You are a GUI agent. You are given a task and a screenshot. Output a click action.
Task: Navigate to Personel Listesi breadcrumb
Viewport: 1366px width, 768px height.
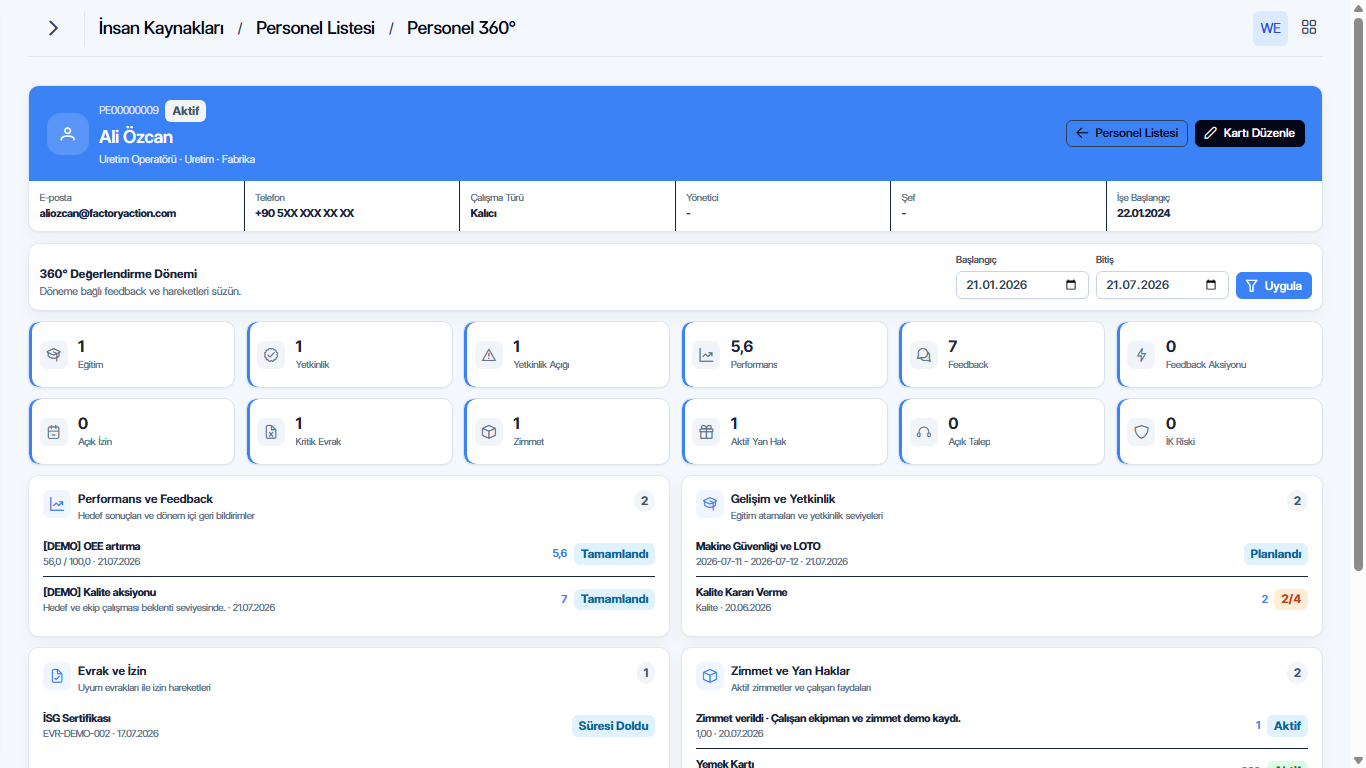click(x=315, y=28)
